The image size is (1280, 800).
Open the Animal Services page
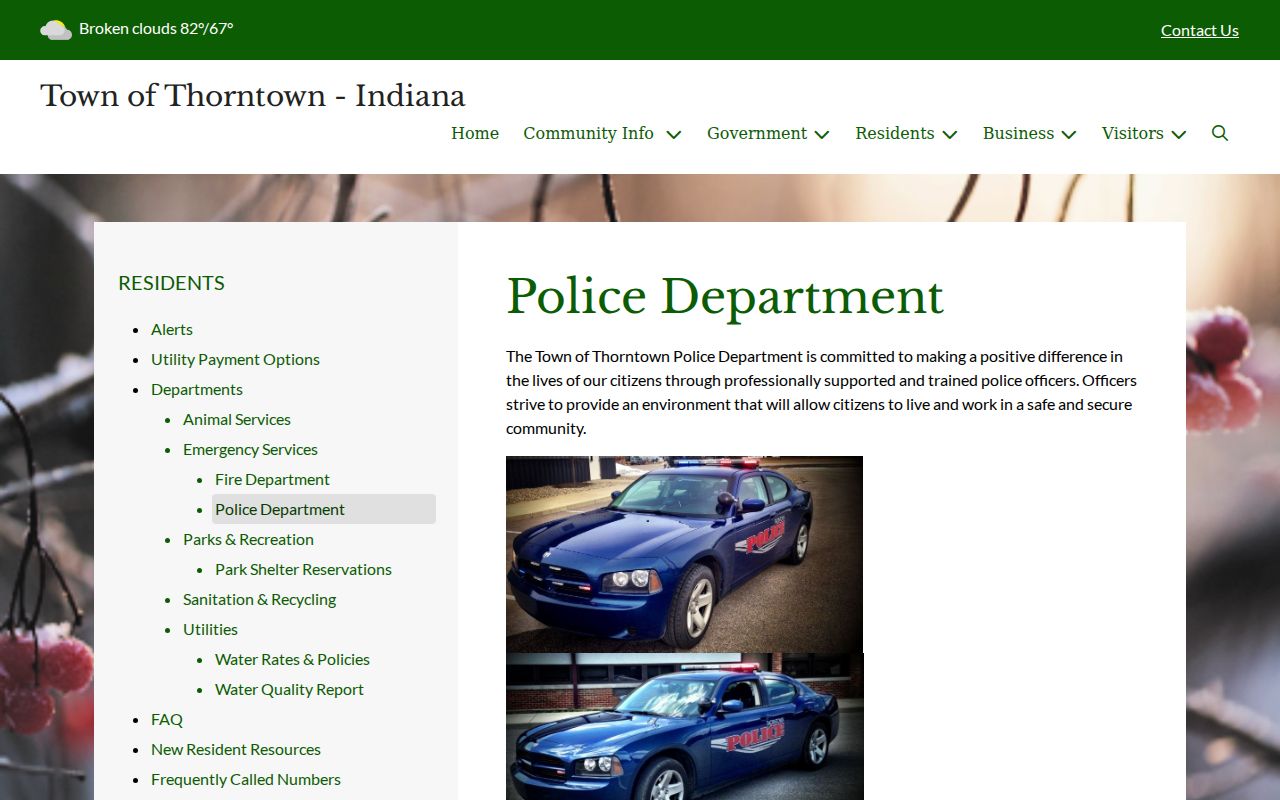(237, 419)
